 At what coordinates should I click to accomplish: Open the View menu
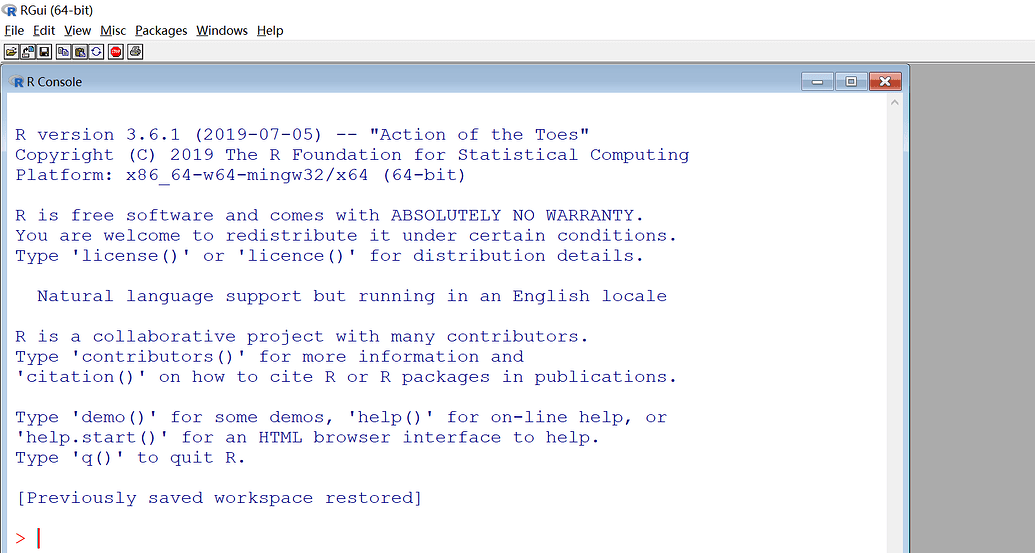click(77, 30)
